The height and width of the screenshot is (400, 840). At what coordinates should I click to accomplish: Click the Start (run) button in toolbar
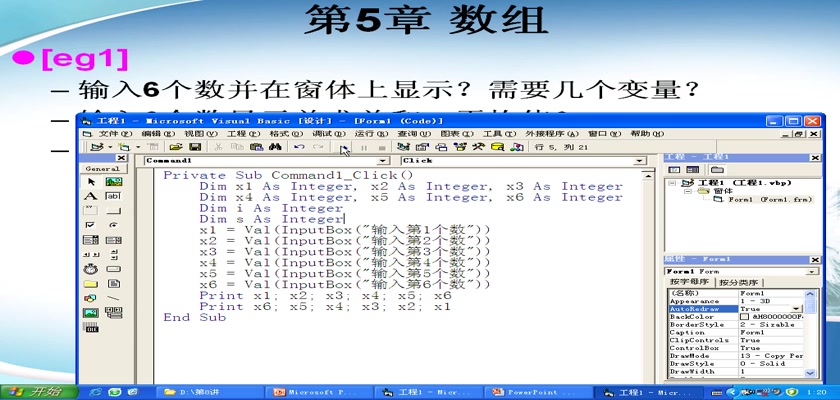343,148
